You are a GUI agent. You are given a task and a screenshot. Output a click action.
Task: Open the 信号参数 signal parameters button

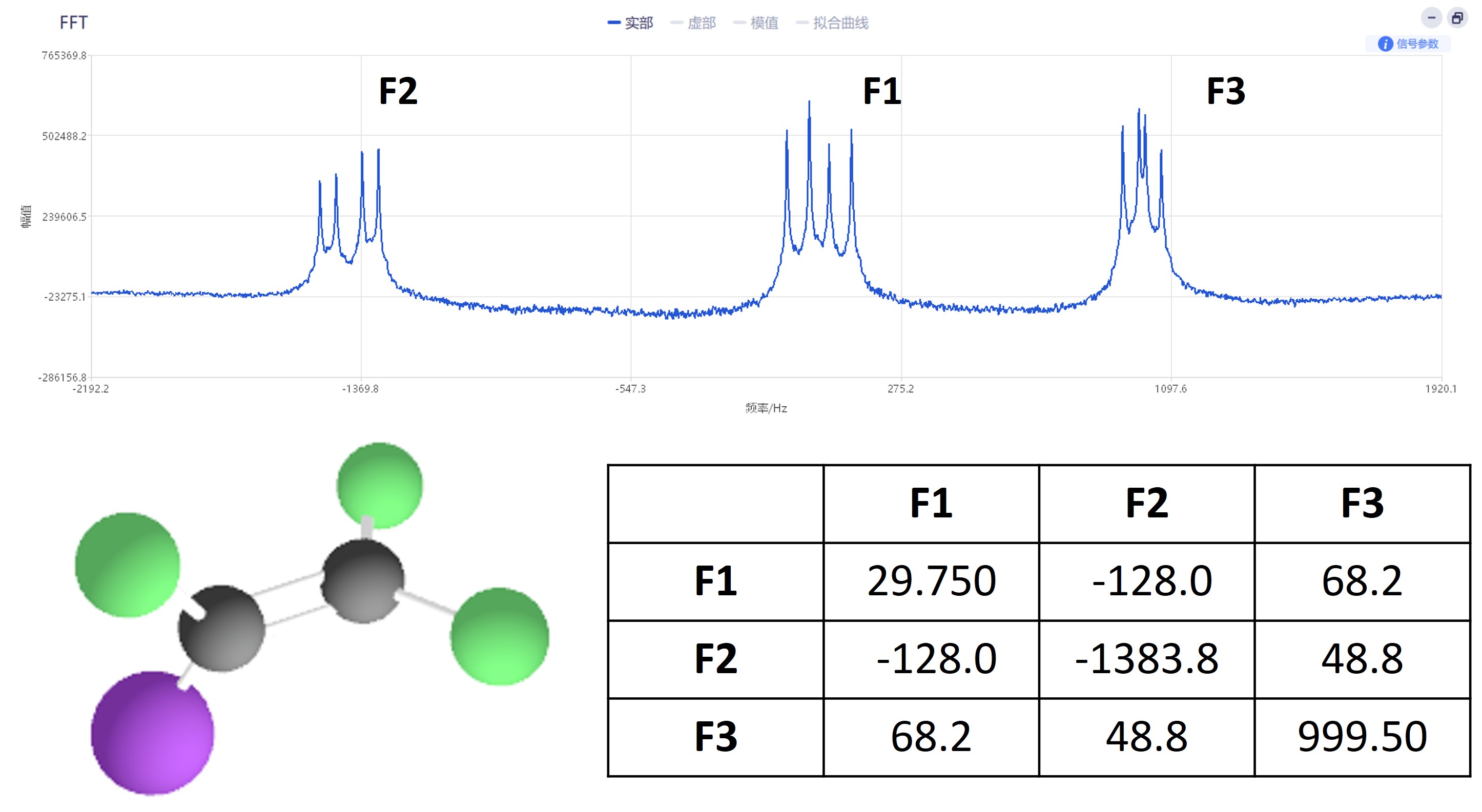tap(1416, 44)
